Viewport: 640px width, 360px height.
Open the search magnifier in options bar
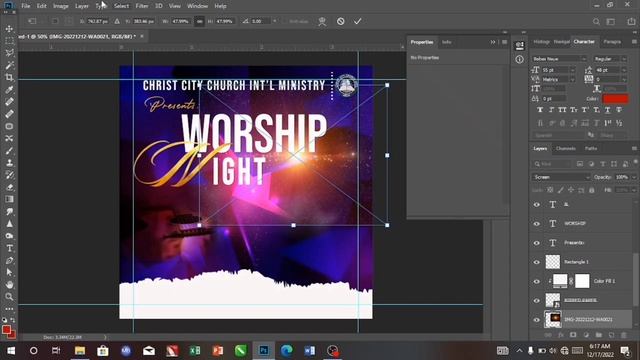coord(596,21)
